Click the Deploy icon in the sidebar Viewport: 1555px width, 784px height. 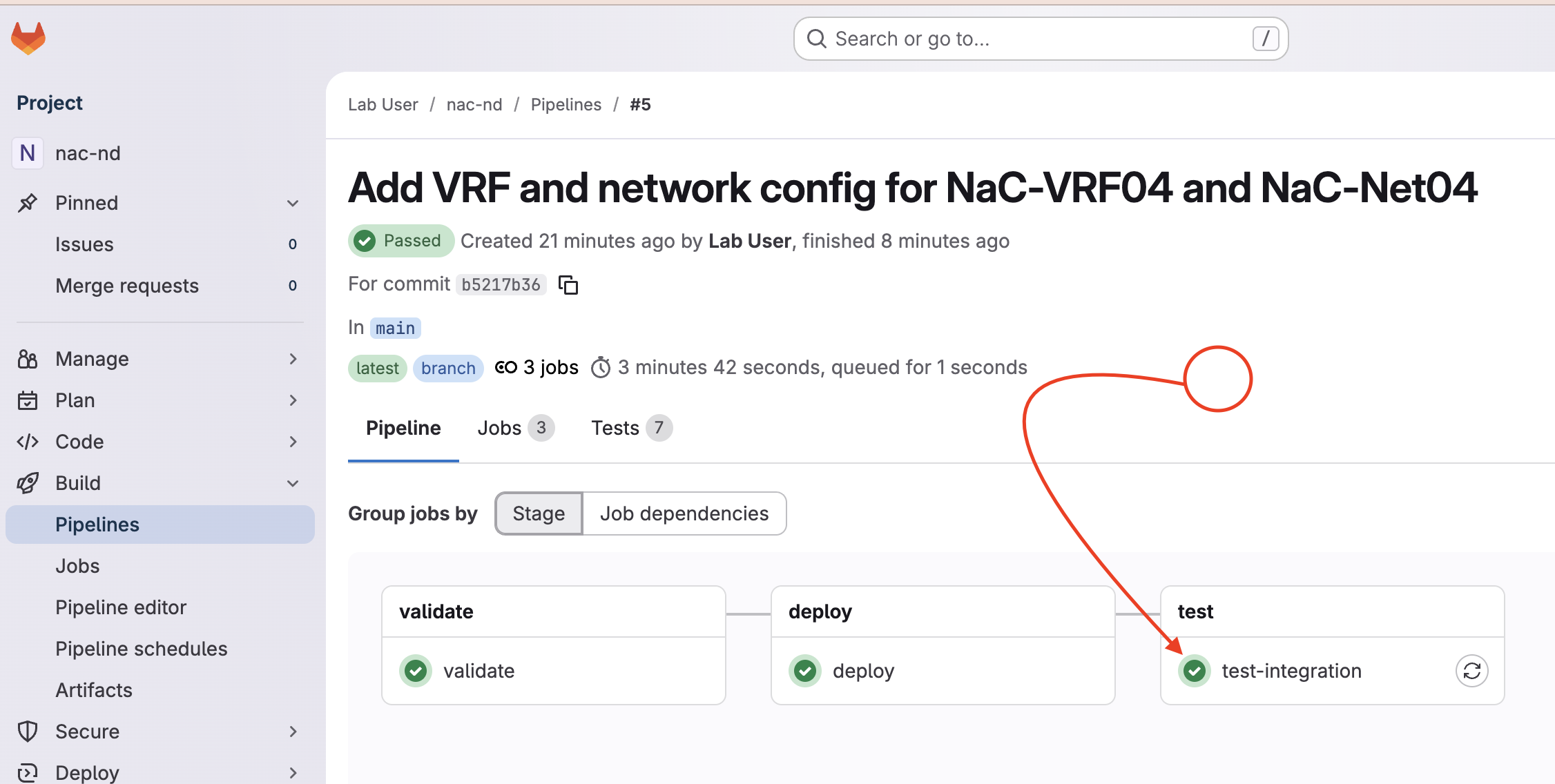click(28, 773)
